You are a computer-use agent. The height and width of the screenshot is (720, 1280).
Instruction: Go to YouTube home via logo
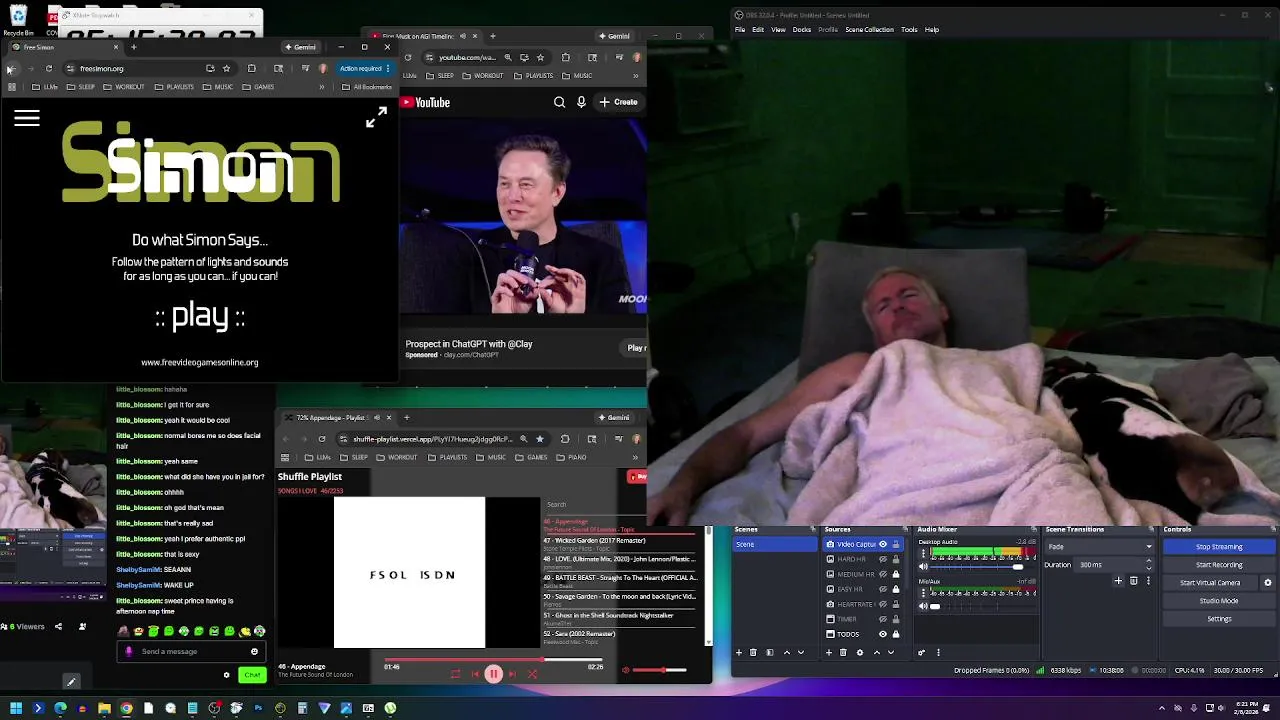tap(426, 102)
